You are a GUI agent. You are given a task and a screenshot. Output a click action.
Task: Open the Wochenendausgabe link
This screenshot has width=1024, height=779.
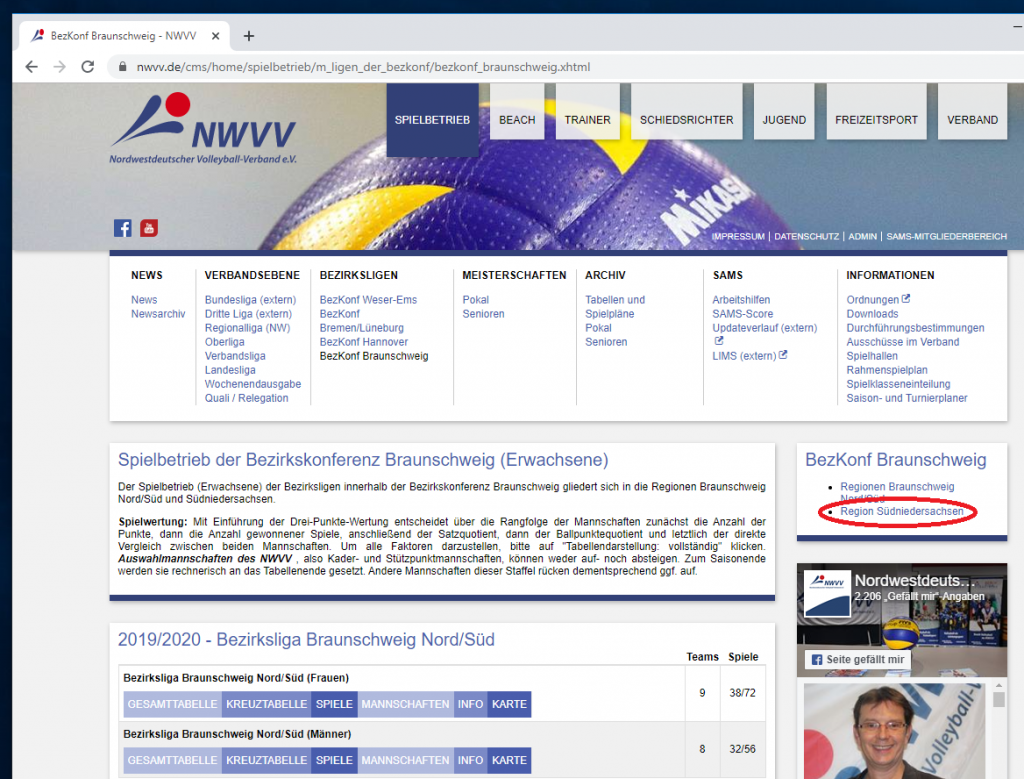(x=253, y=384)
